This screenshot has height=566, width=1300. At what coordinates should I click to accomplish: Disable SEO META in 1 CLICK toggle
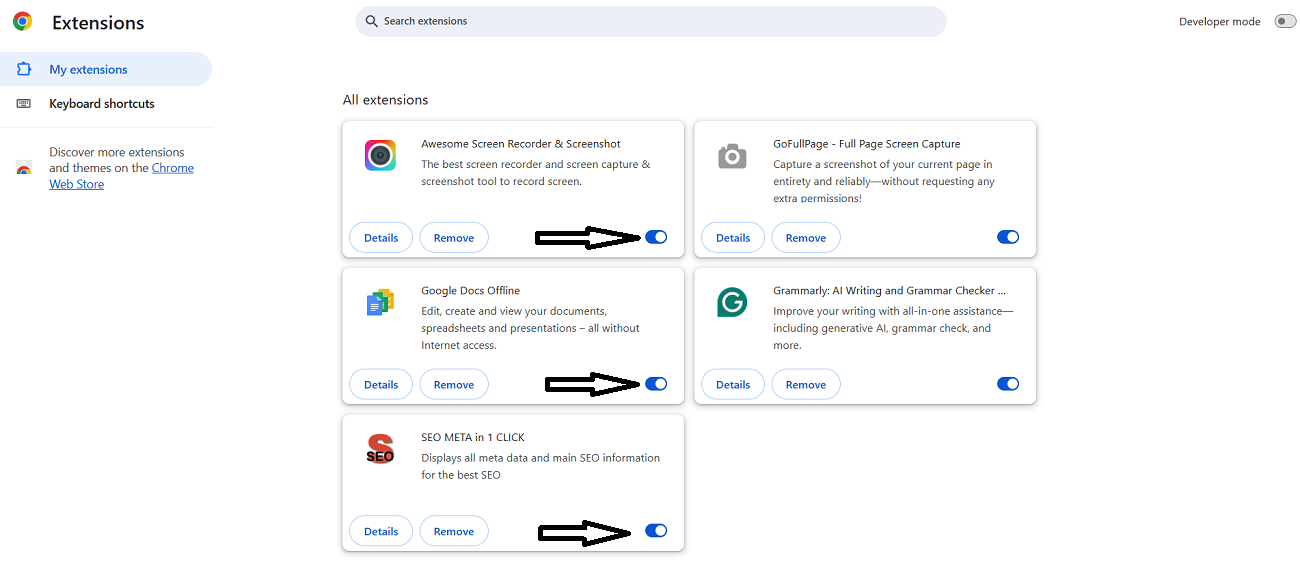pos(656,531)
